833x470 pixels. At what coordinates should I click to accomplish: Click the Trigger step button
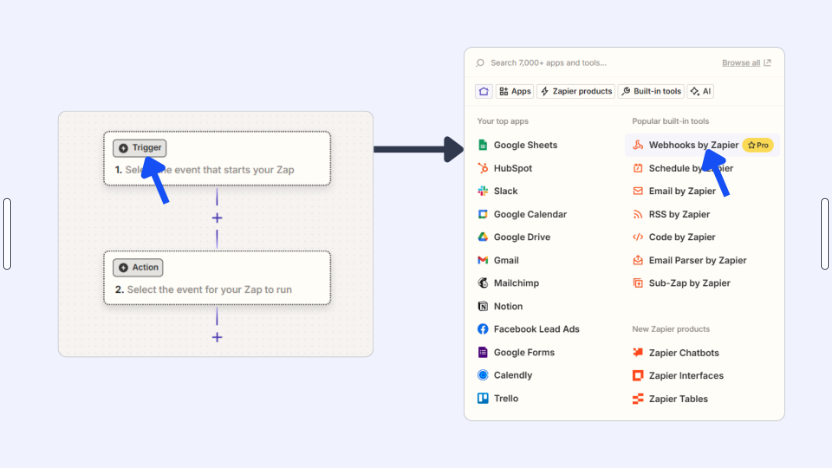click(140, 148)
